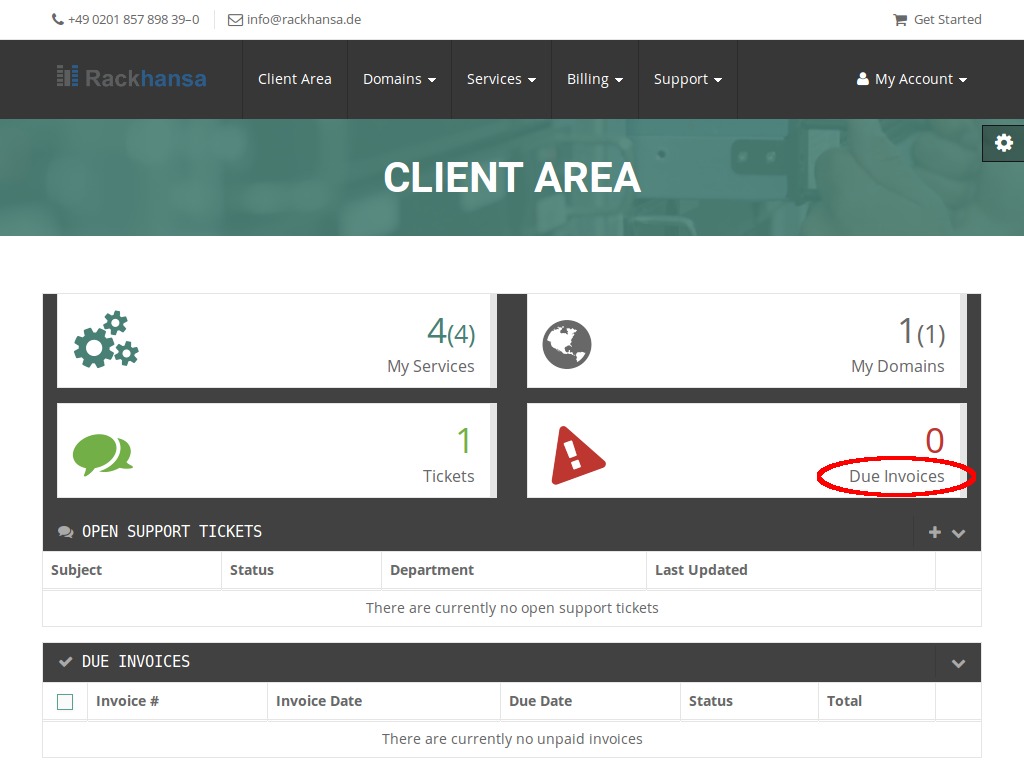This screenshot has height=768, width=1024.
Task: Open the Tickets label link
Action: (448, 476)
